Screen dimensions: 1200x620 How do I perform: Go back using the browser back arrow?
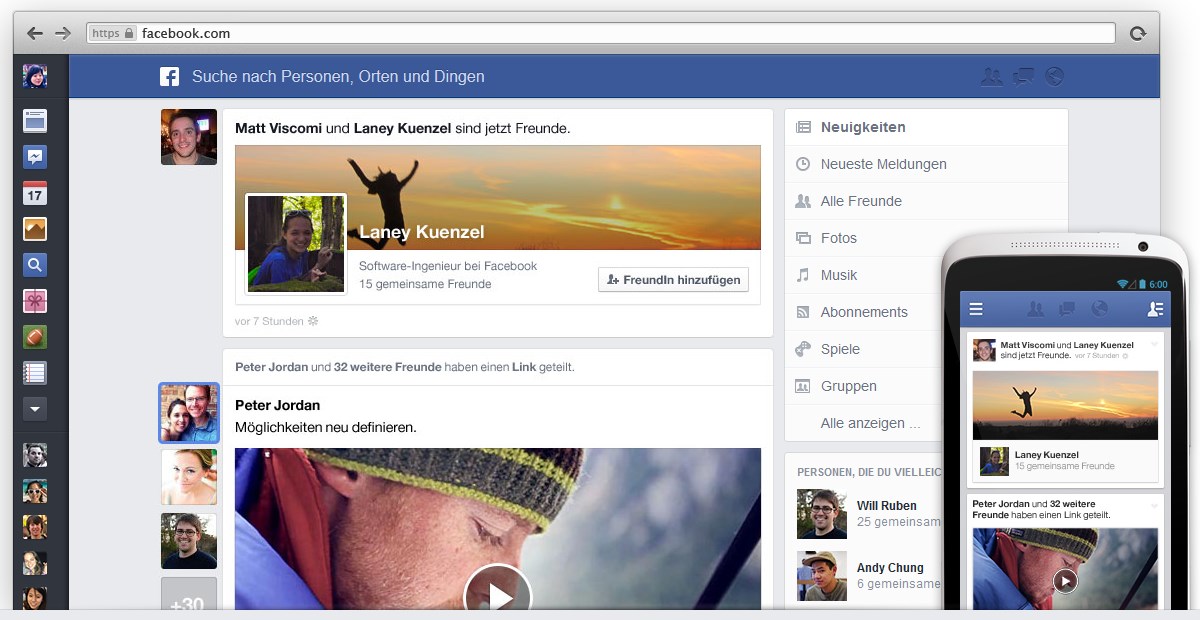tap(35, 33)
